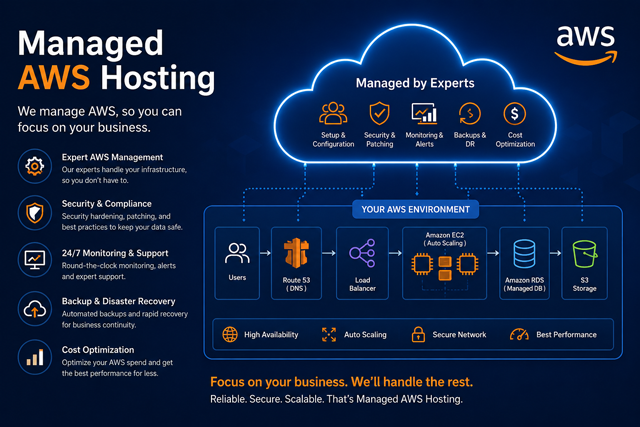The image size is (640, 427).
Task: Click the 'Best Performance' text
Action: click(566, 335)
